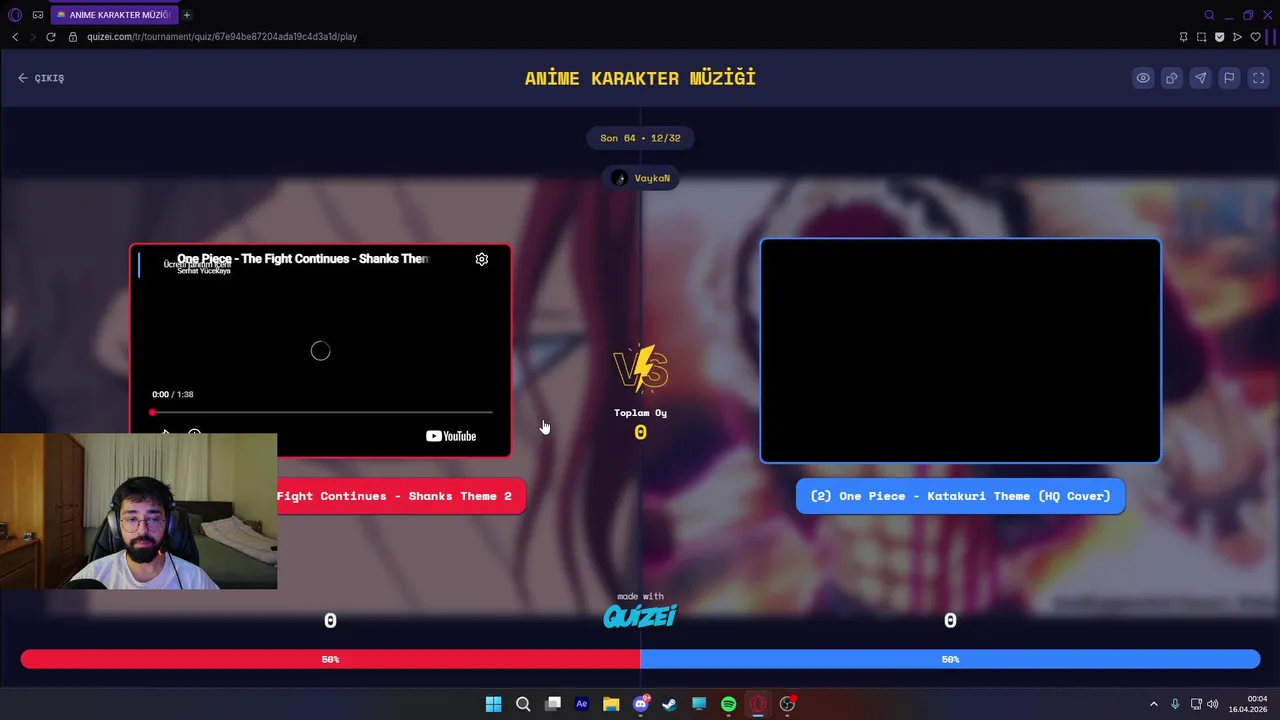Image resolution: width=1280 pixels, height=720 pixels.
Task: Open YouTube video settings gear
Action: coord(482,259)
